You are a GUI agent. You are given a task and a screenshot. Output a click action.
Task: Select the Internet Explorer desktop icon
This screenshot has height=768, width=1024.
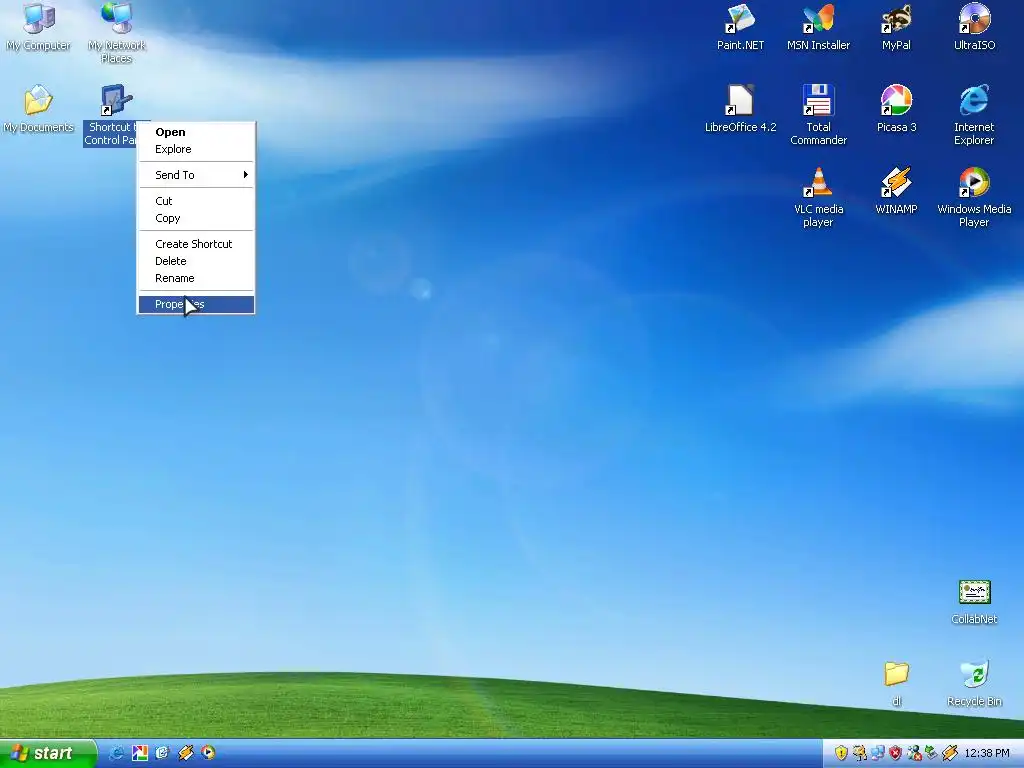[974, 115]
